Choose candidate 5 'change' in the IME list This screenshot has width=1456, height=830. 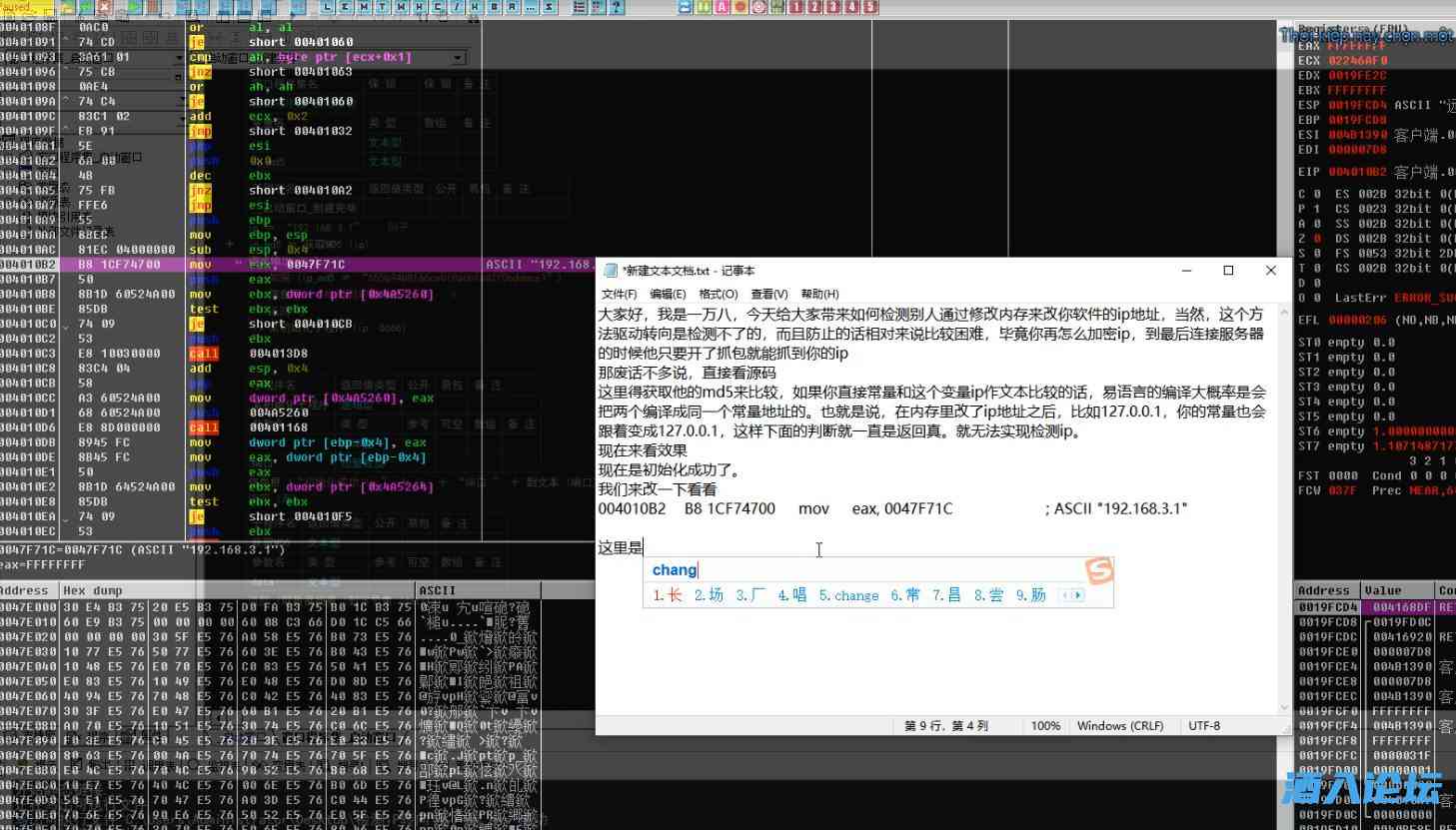848,595
